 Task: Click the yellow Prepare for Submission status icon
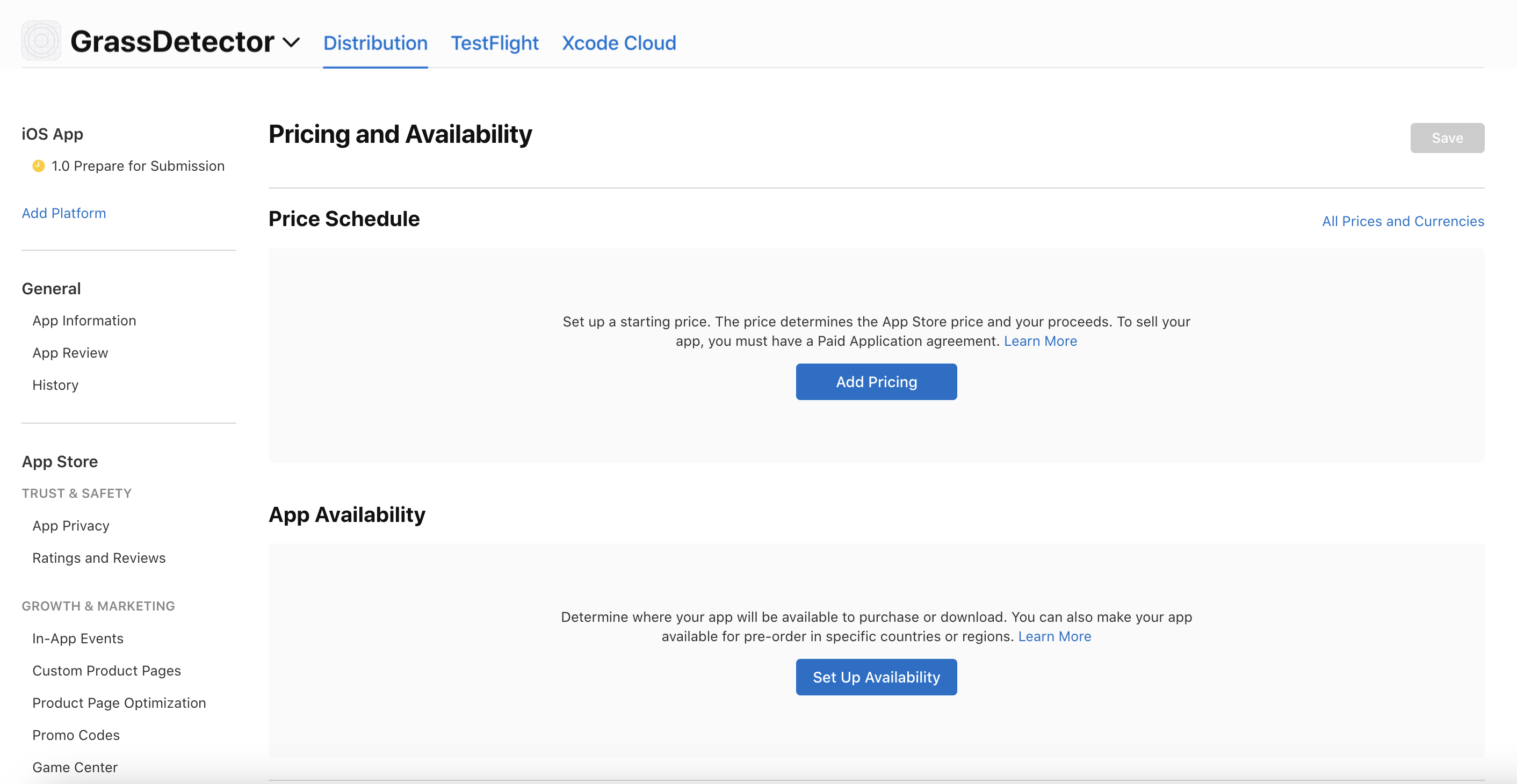tap(38, 166)
